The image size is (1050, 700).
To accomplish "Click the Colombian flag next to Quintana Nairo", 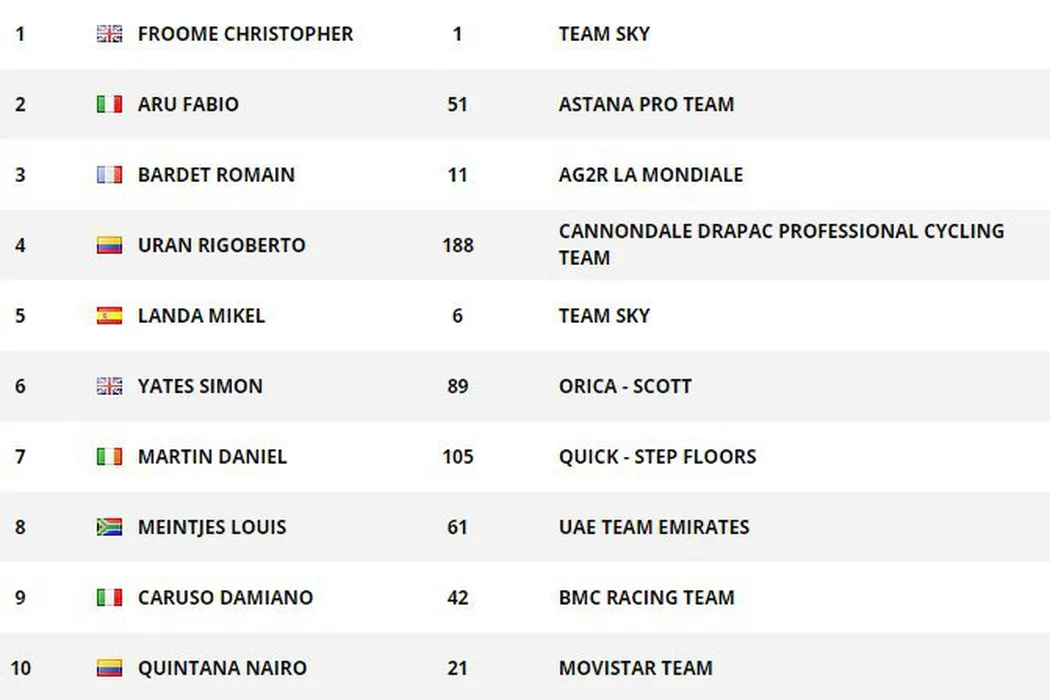I will coord(109,668).
